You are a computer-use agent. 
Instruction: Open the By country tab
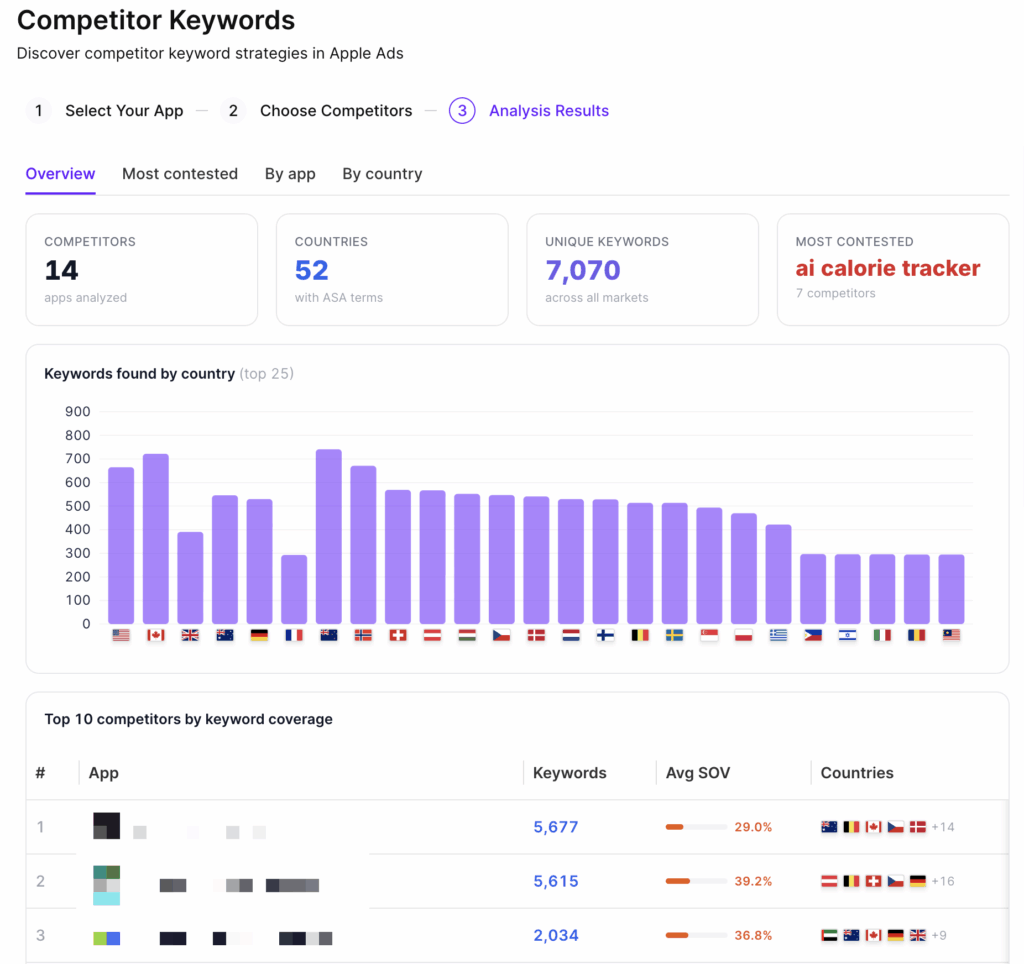[x=382, y=173]
